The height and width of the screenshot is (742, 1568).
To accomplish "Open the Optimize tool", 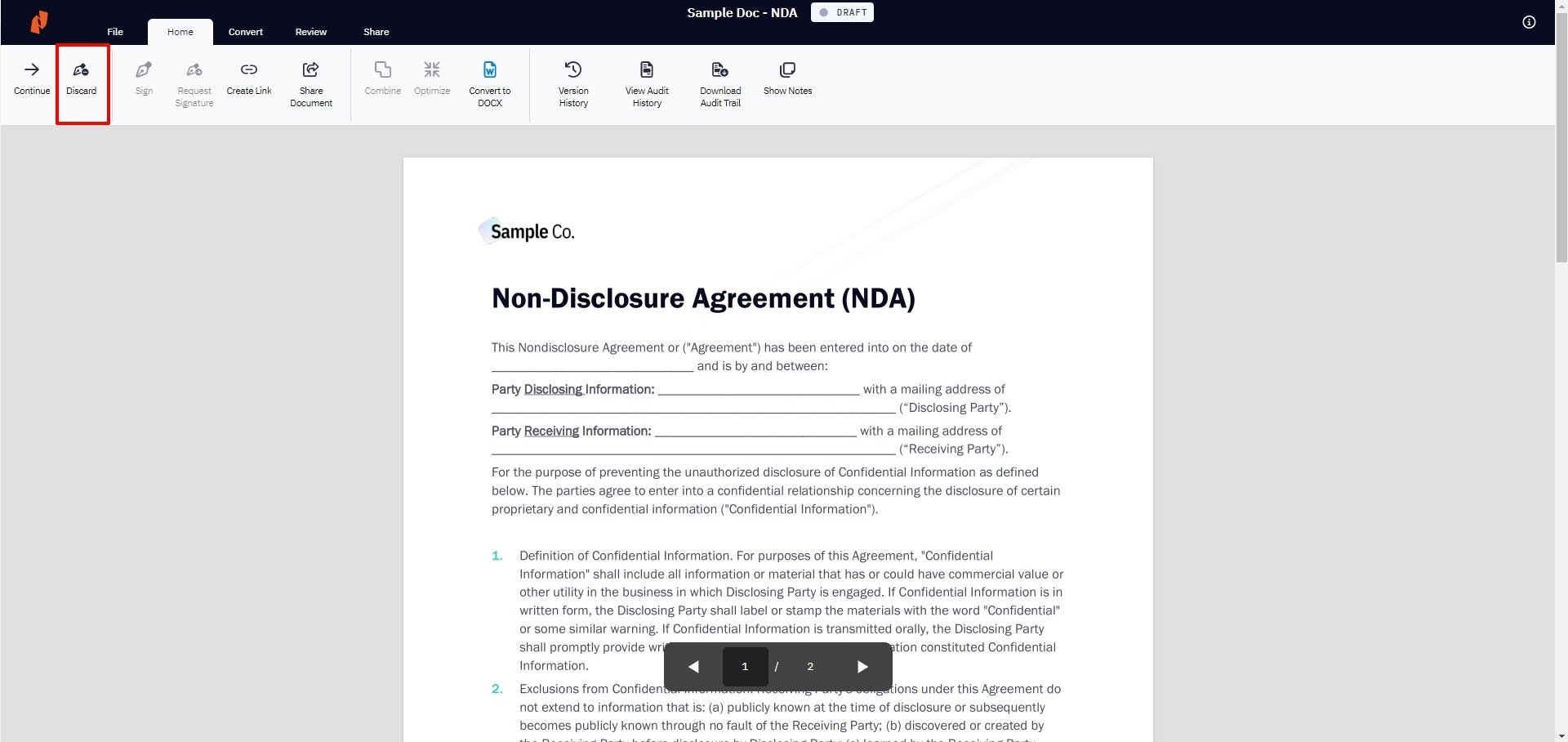I will pyautogui.click(x=432, y=78).
